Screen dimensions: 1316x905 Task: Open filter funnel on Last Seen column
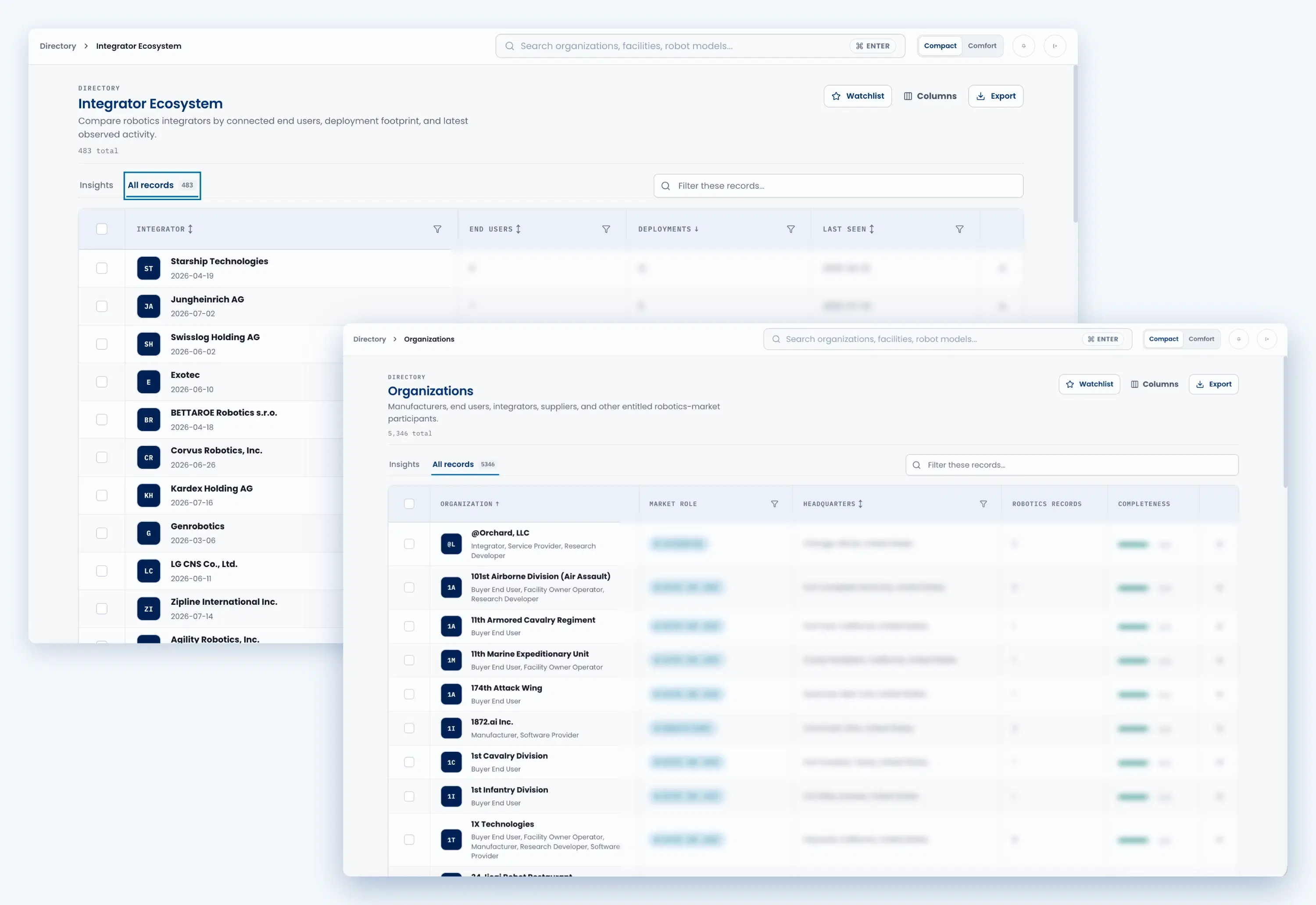959,229
